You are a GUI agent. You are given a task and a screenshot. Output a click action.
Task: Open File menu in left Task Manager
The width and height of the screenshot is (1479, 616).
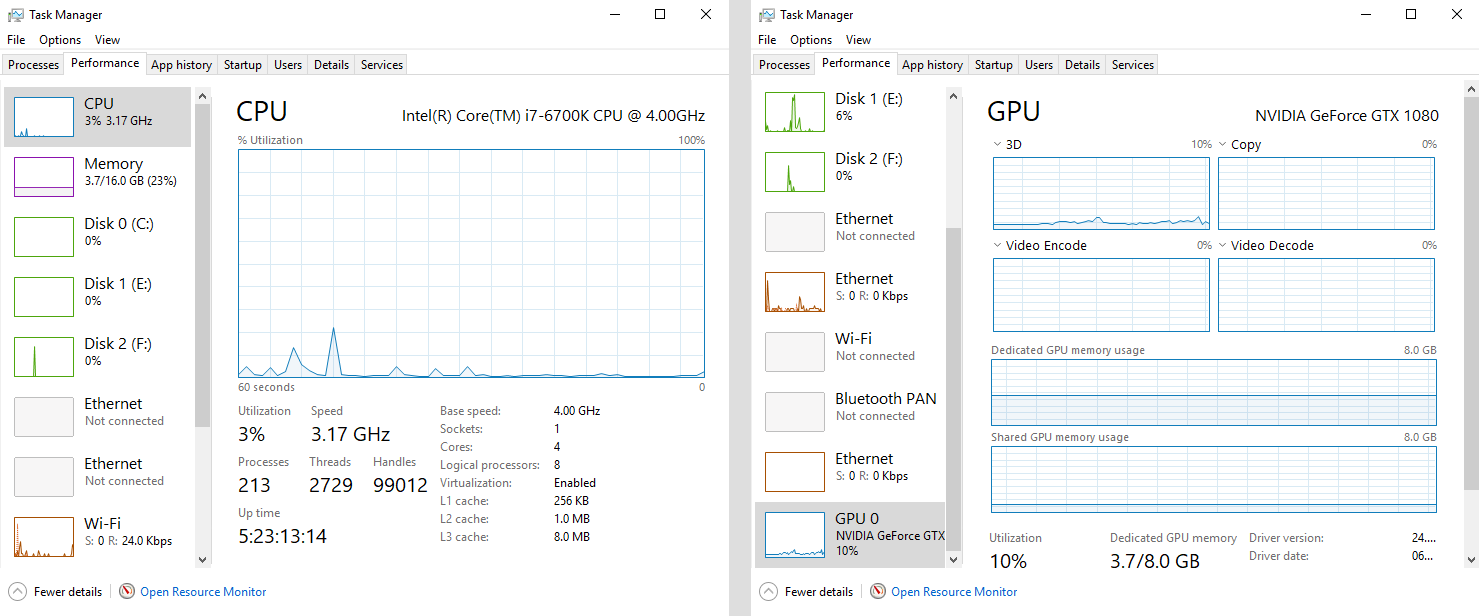pos(16,40)
